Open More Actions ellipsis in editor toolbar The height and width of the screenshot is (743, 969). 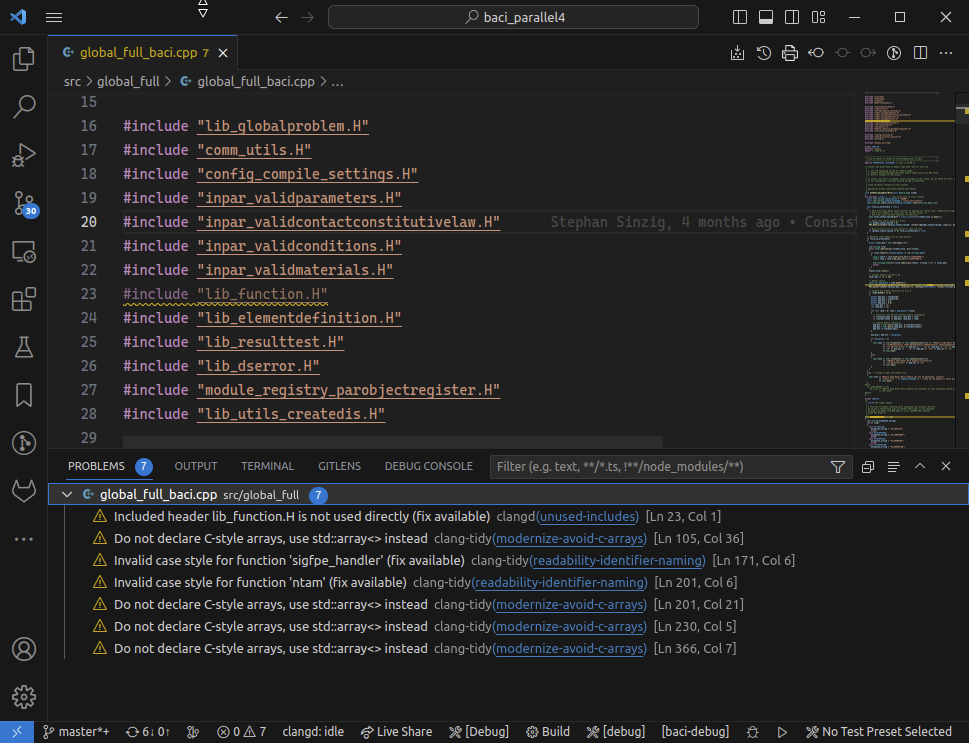tap(946, 53)
